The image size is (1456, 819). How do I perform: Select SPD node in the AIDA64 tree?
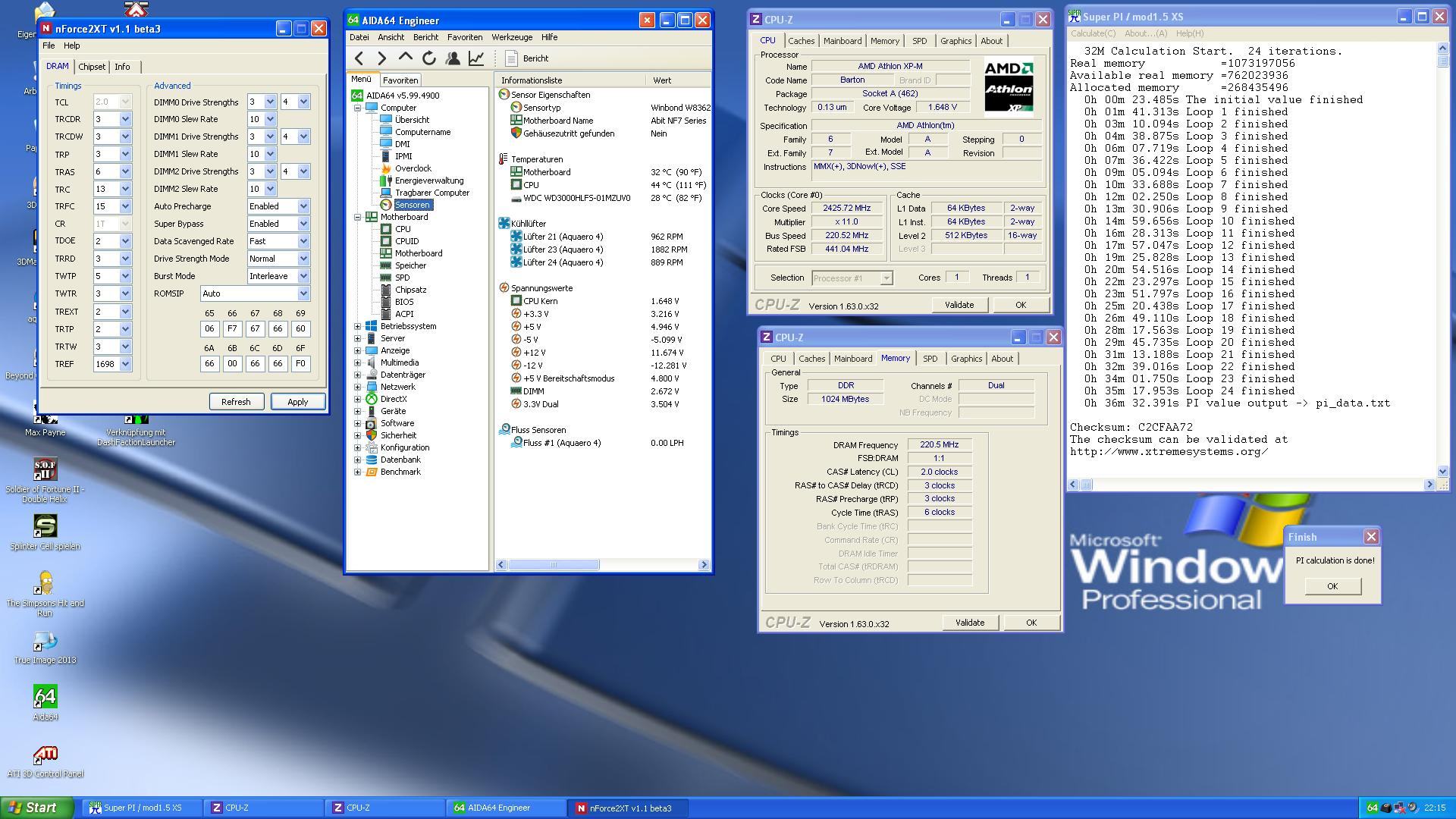[x=402, y=278]
